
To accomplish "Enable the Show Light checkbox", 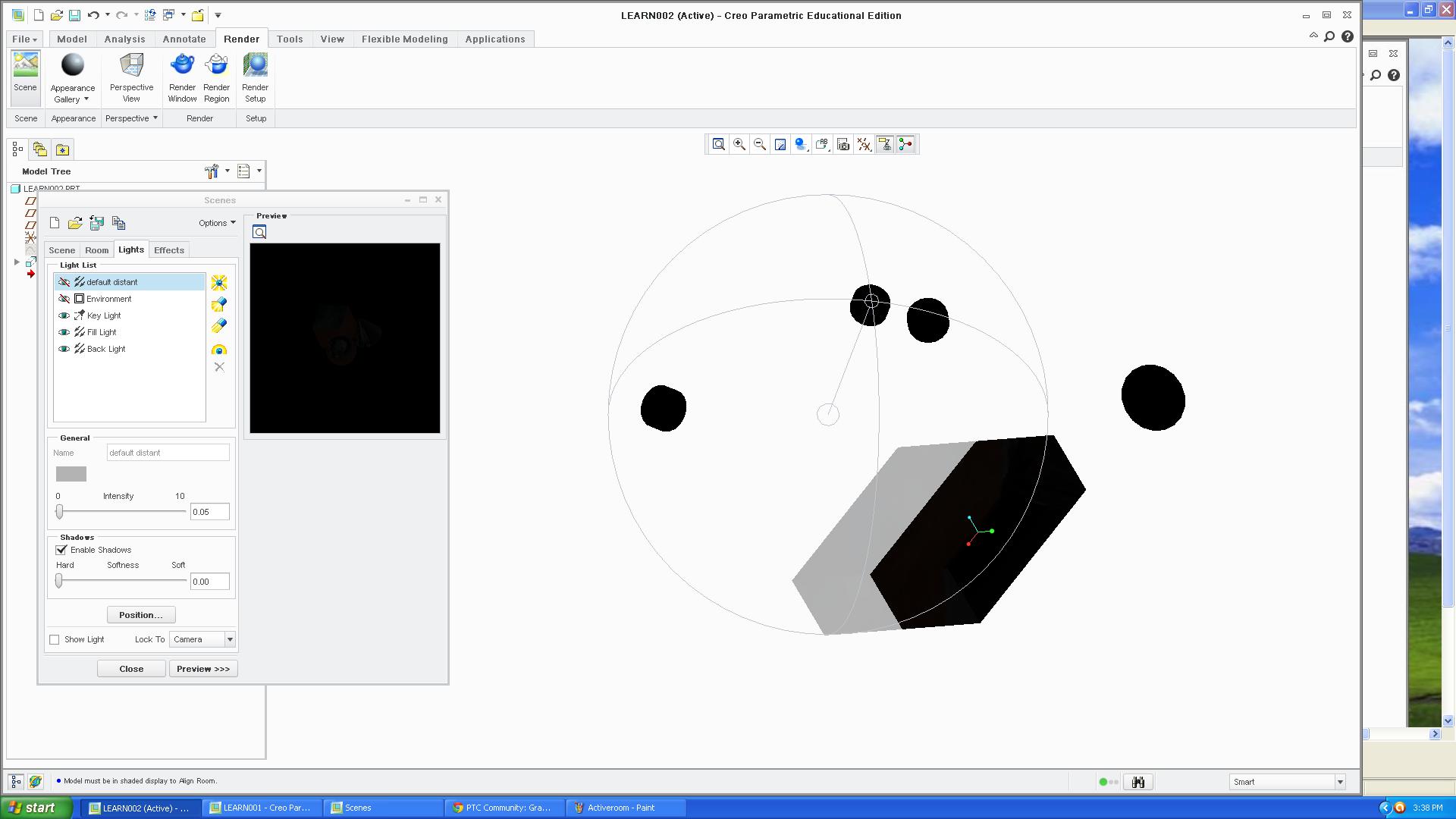I will coord(55,640).
